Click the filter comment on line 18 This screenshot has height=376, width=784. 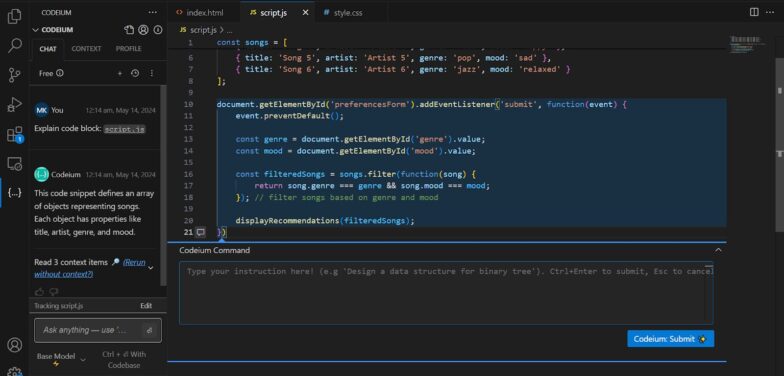pyautogui.click(x=346, y=198)
